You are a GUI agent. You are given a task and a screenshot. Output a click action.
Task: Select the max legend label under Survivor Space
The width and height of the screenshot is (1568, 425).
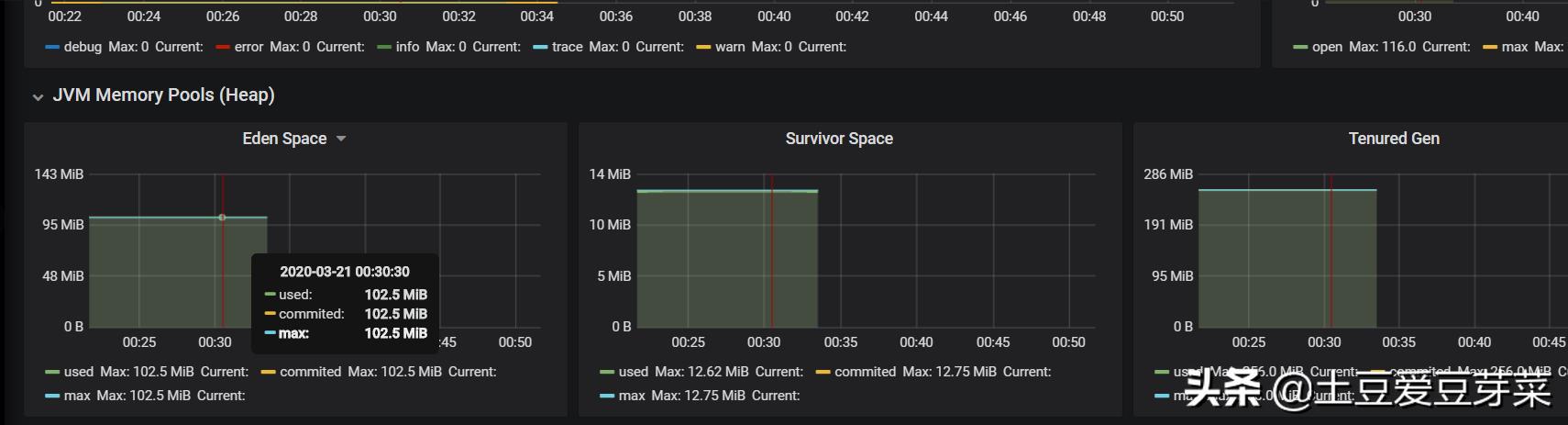[x=631, y=396]
